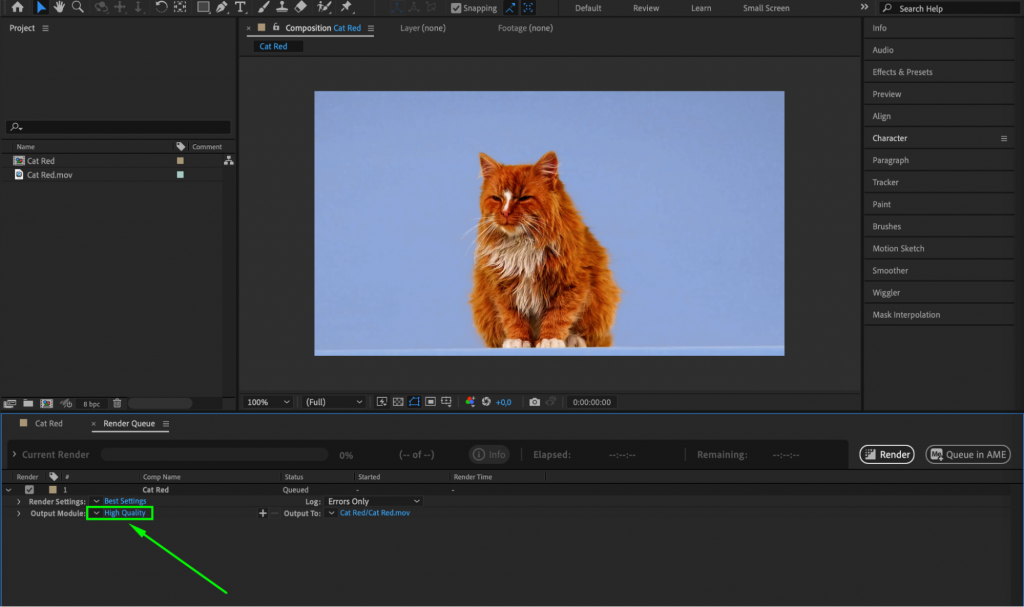Click the Render button

pyautogui.click(x=886, y=453)
